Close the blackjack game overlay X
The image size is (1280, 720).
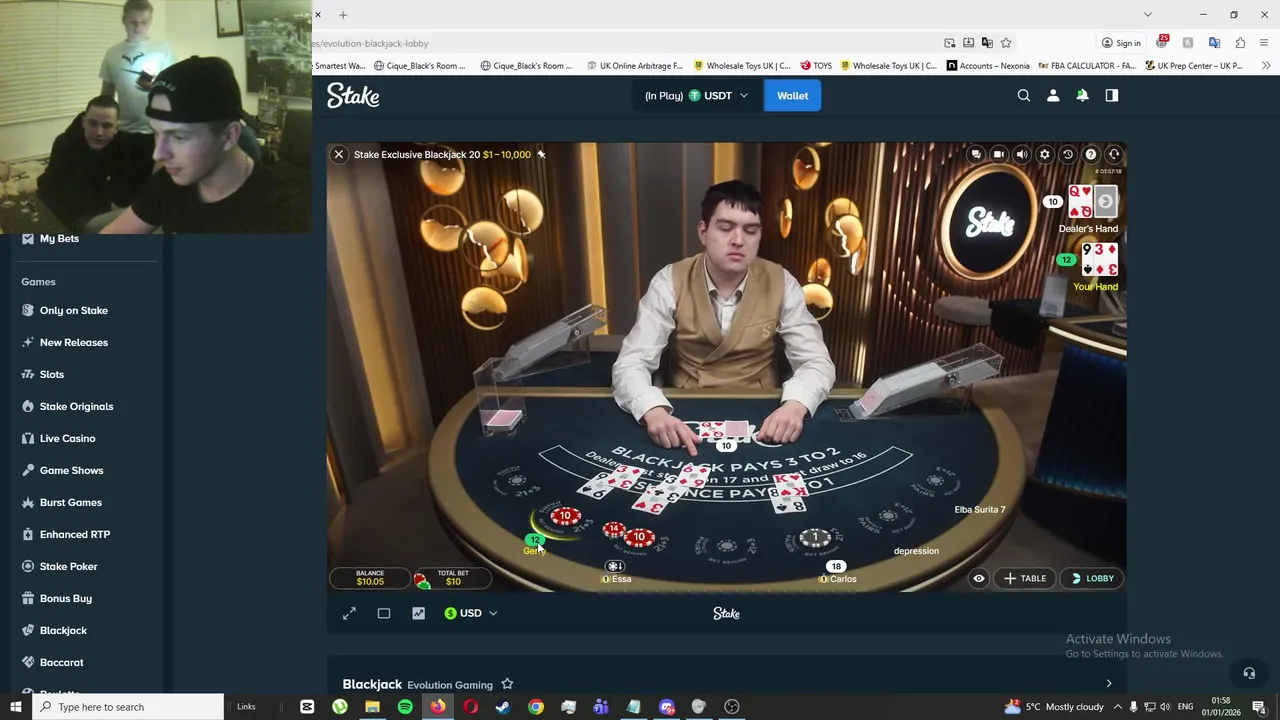[x=339, y=154]
